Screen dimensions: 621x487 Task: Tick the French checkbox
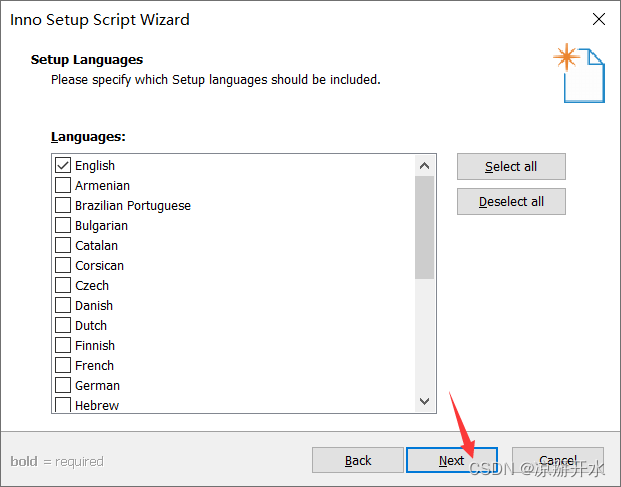point(63,365)
